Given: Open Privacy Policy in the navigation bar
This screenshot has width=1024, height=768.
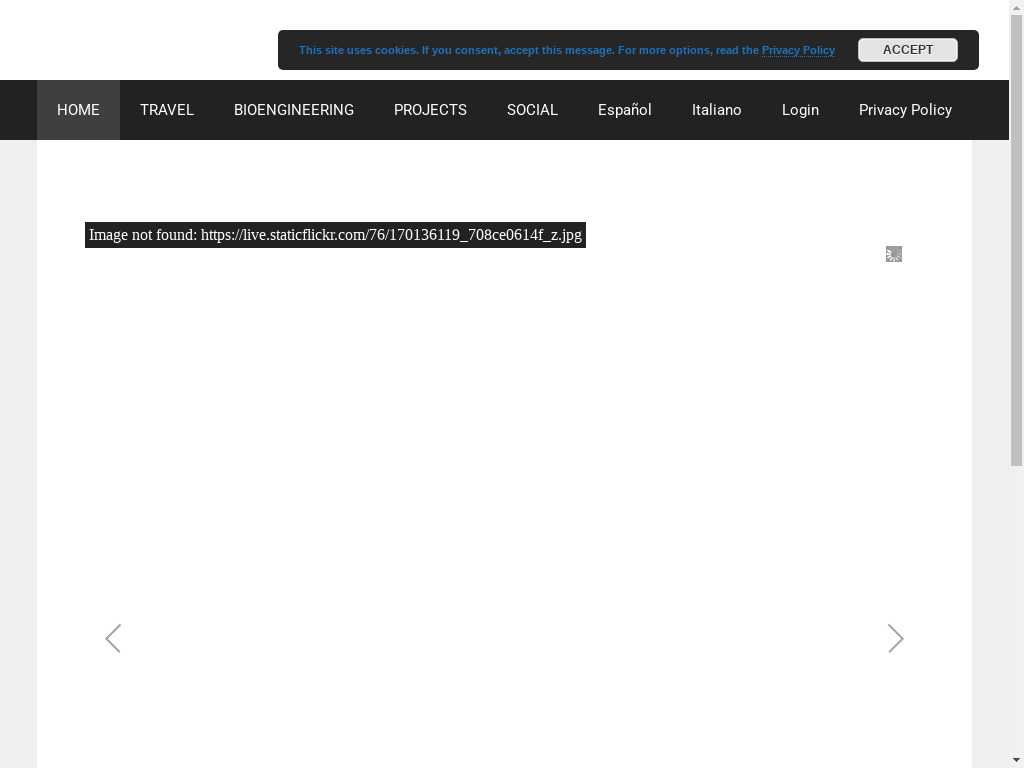Looking at the screenshot, I should (905, 110).
